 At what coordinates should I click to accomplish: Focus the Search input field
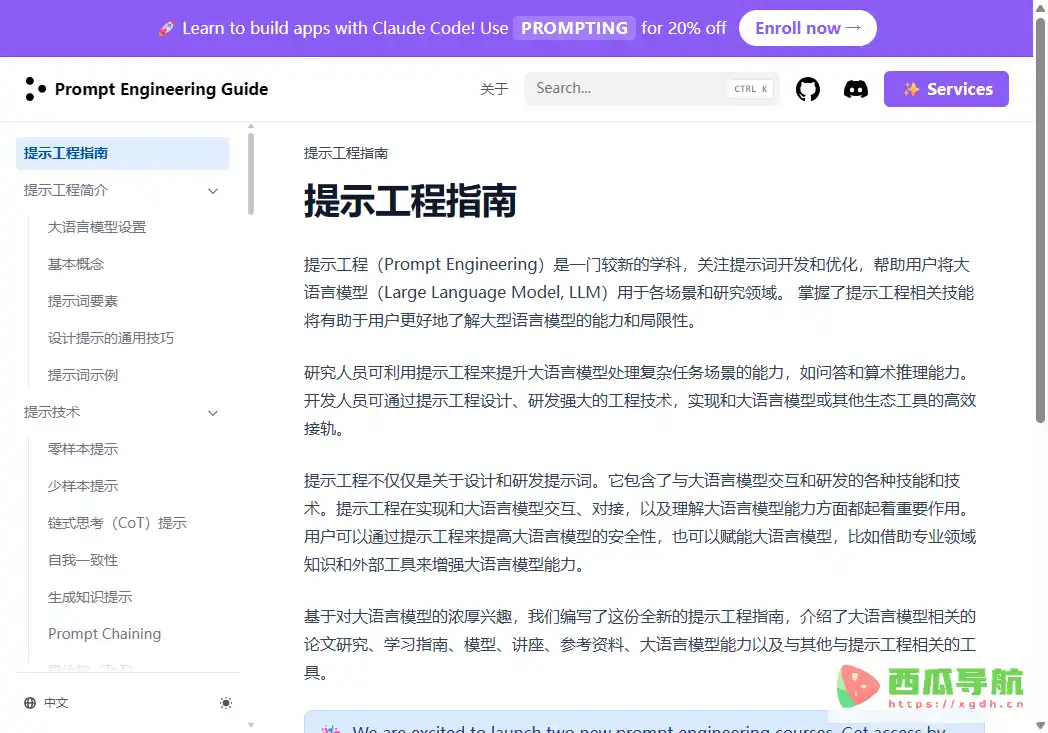pos(652,88)
